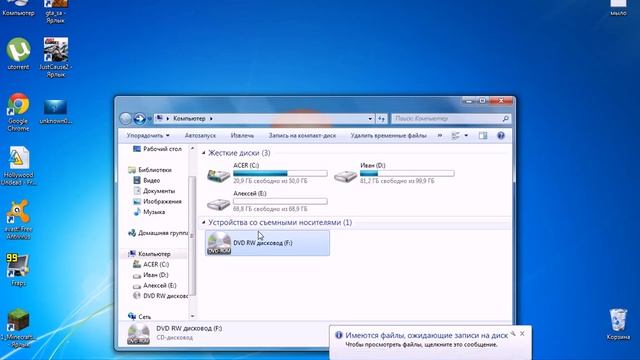Select the Иван (D:) drive icon in main pane
Viewport: 640px width, 360px height.
(345, 176)
